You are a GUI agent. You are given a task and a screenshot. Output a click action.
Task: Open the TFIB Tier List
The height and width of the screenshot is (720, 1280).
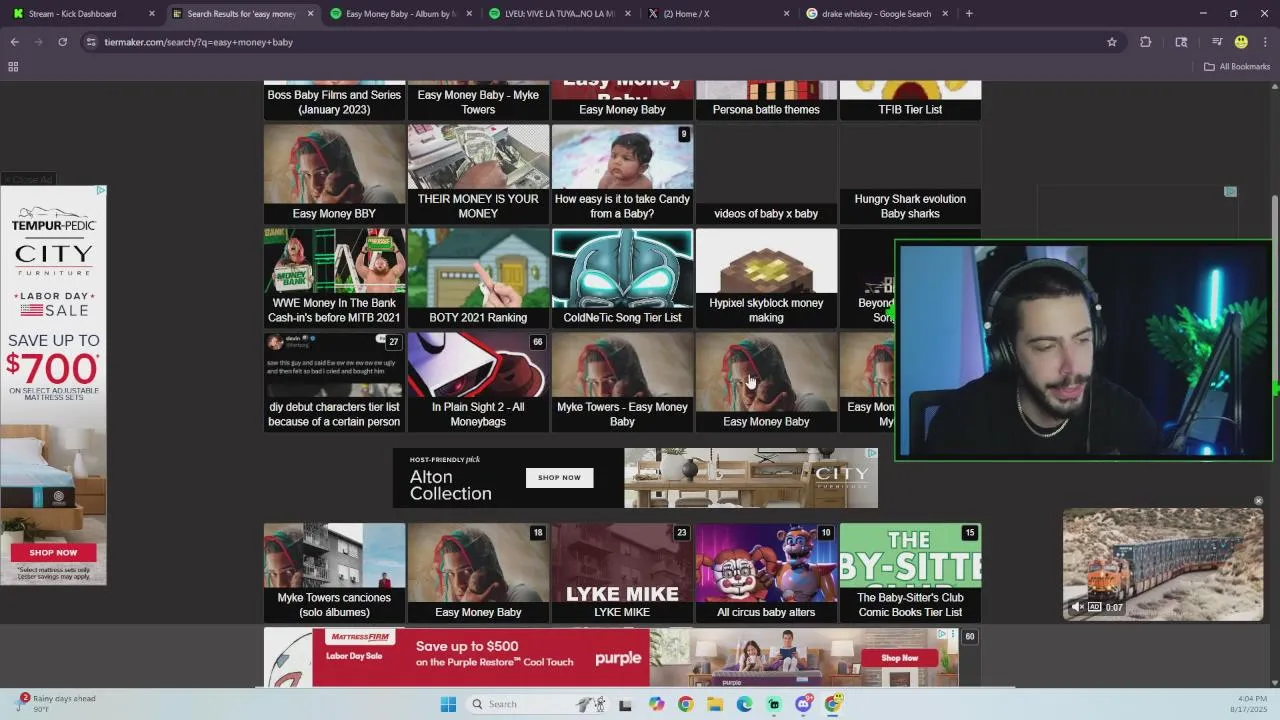tap(910, 100)
